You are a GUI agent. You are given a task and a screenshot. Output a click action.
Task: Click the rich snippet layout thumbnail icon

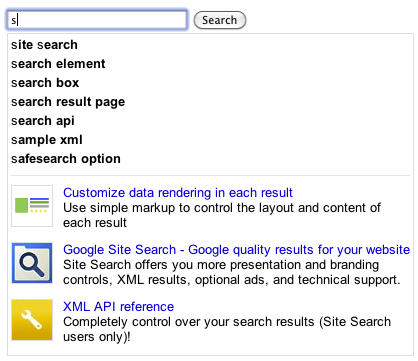coord(32,206)
